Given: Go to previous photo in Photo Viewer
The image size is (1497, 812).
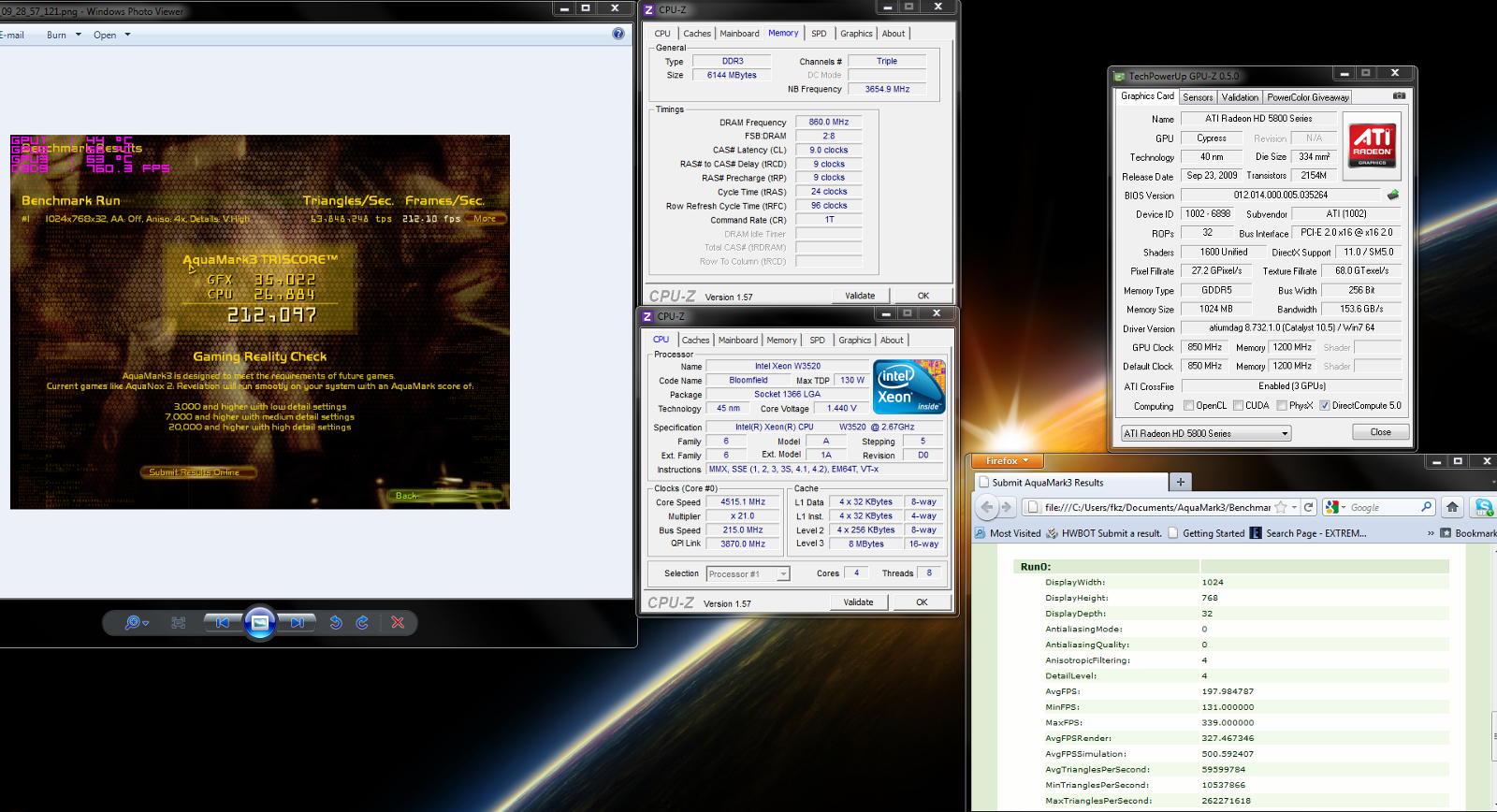Looking at the screenshot, I should (223, 622).
